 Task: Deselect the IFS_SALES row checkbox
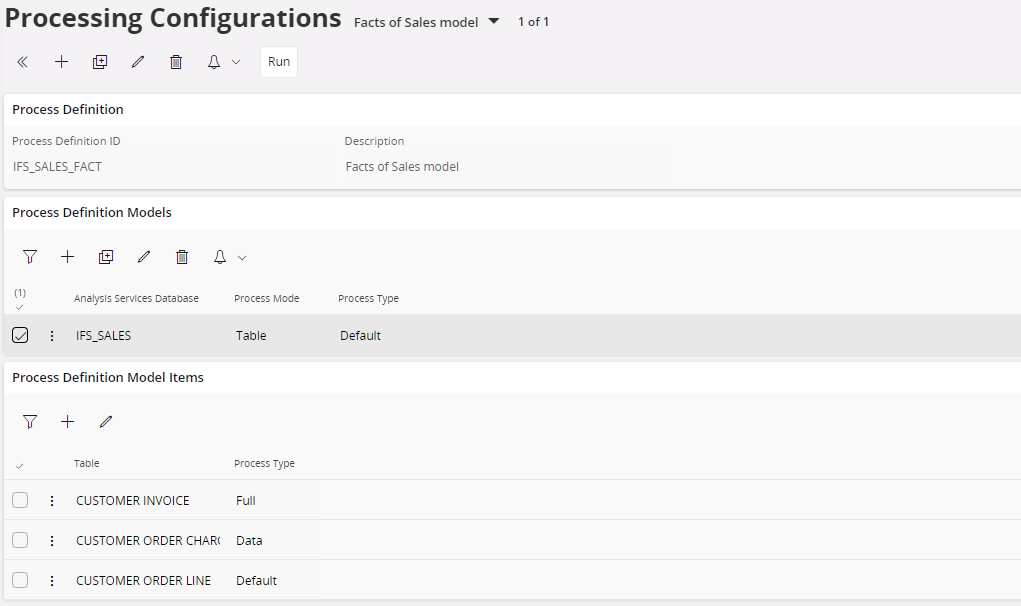[x=20, y=335]
